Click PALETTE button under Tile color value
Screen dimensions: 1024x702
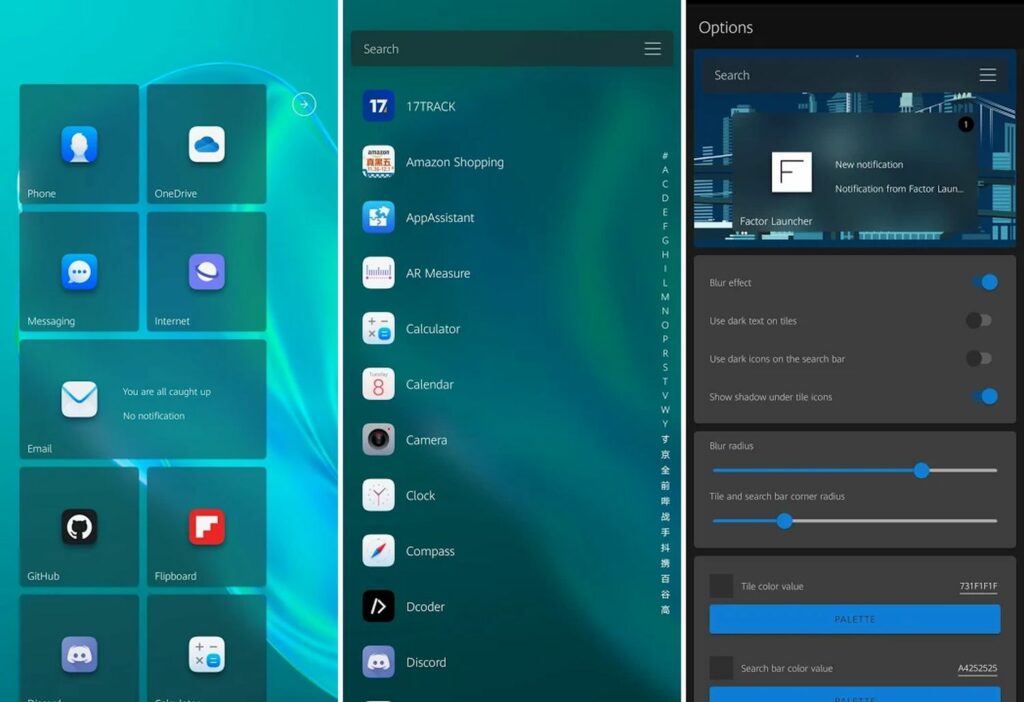click(854, 619)
